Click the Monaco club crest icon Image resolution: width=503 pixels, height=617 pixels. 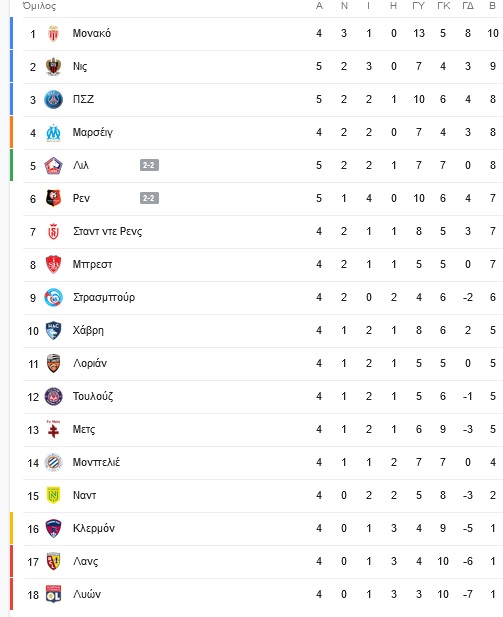click(x=54, y=33)
